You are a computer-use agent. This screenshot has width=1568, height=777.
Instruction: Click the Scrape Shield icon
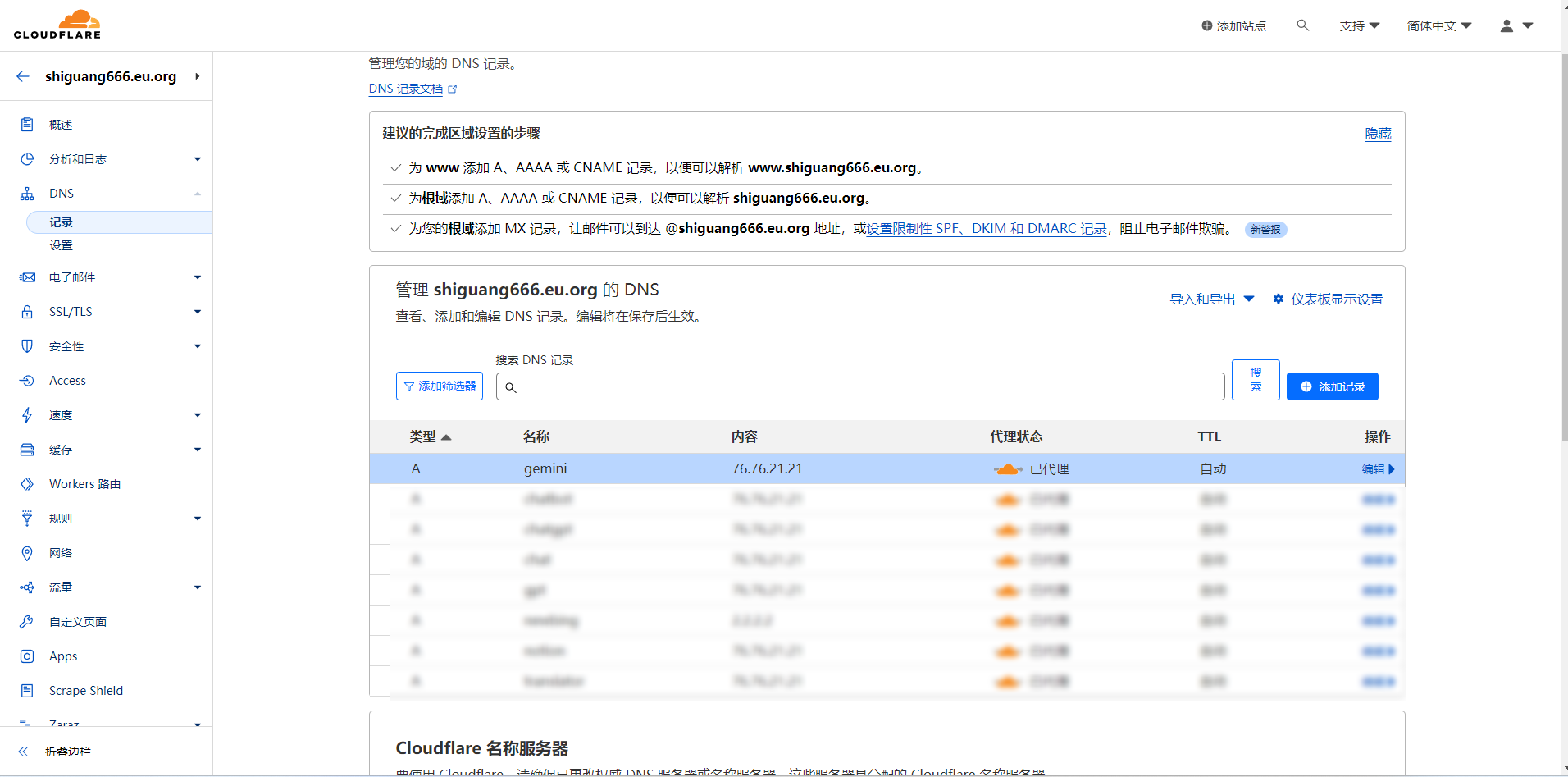(27, 691)
